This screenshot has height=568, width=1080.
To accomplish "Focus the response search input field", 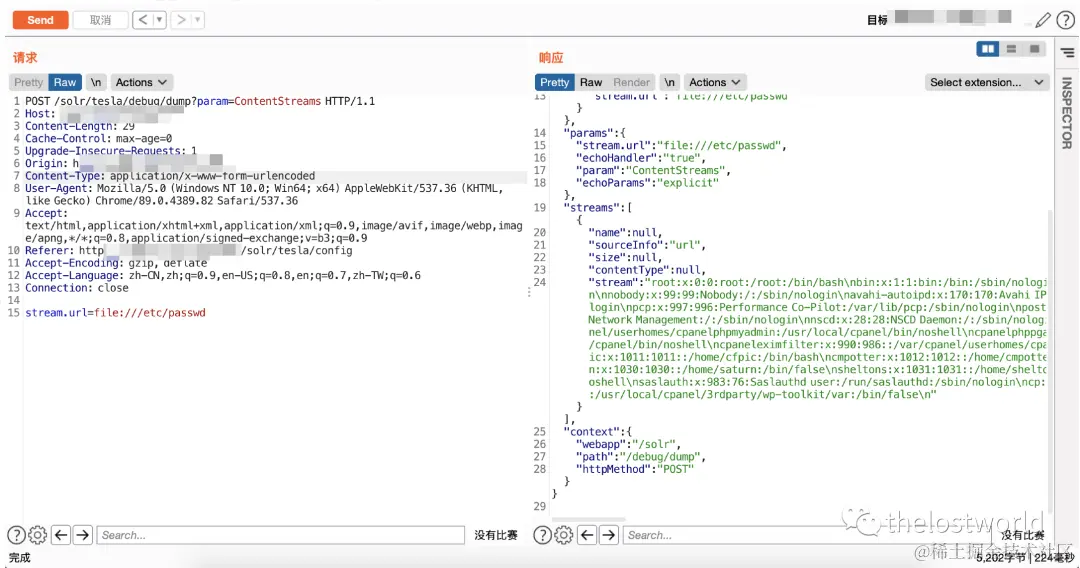I will 806,535.
